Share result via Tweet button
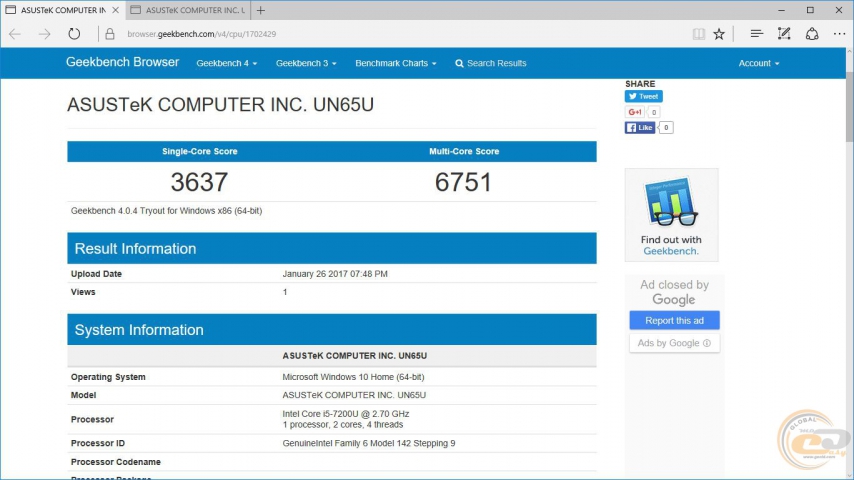Viewport: 854px width, 480px height. 643,97
